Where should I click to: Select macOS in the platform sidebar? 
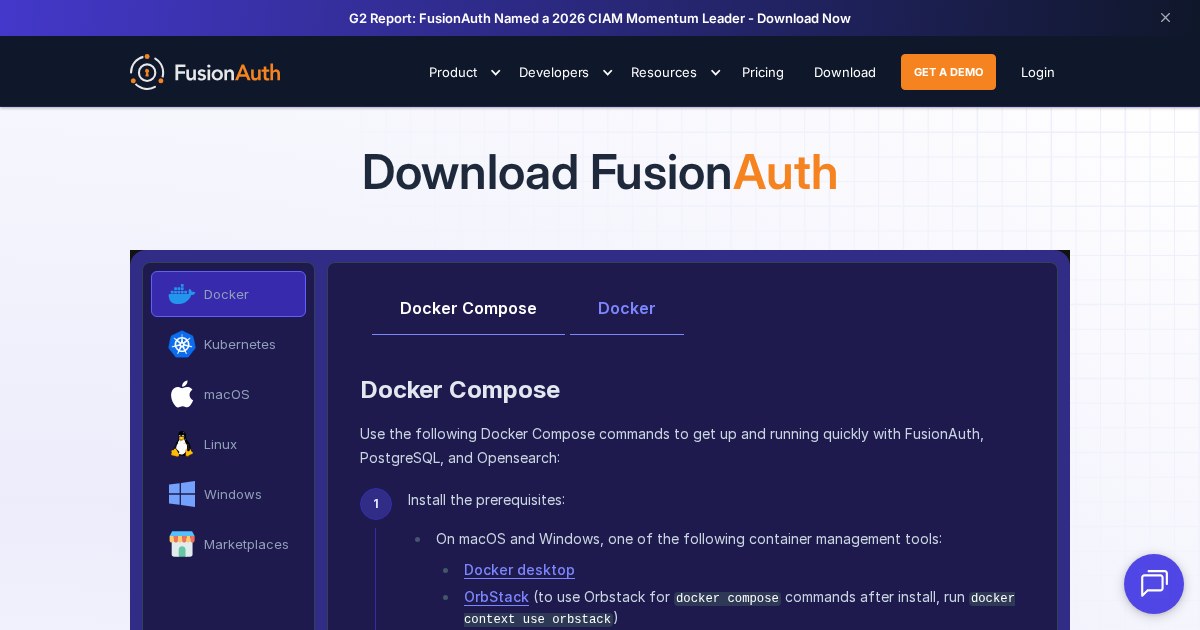click(228, 394)
